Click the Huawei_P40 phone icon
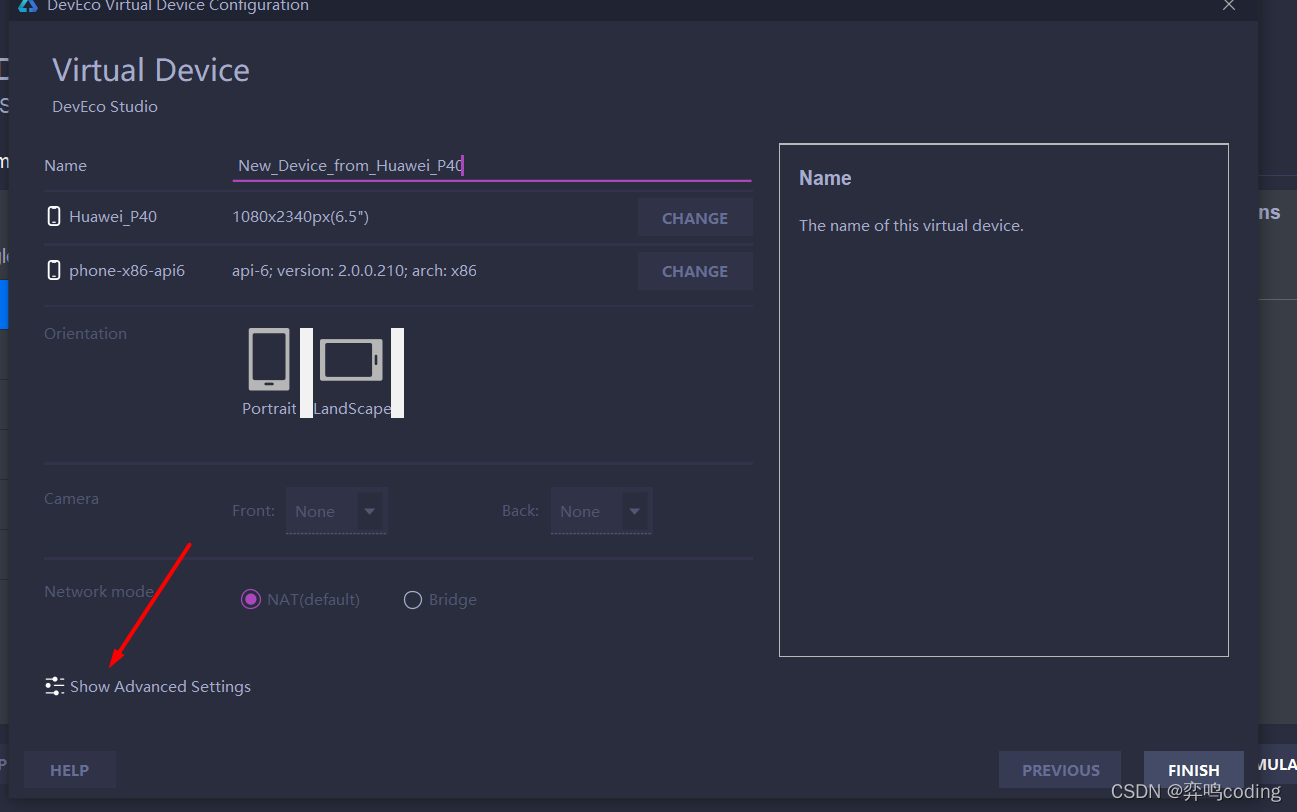 click(x=54, y=216)
